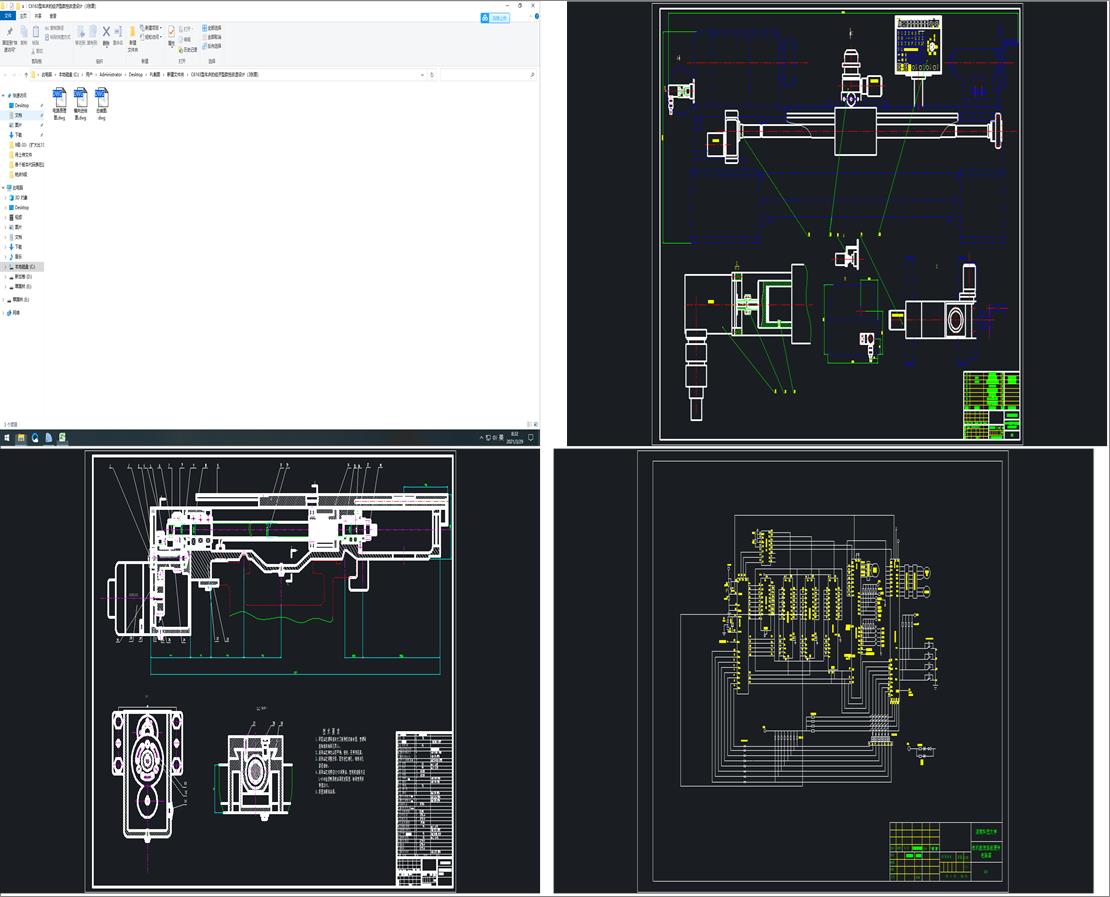Open the third DWG file icon
Viewport: 1110px width, 897px height.
(102, 98)
